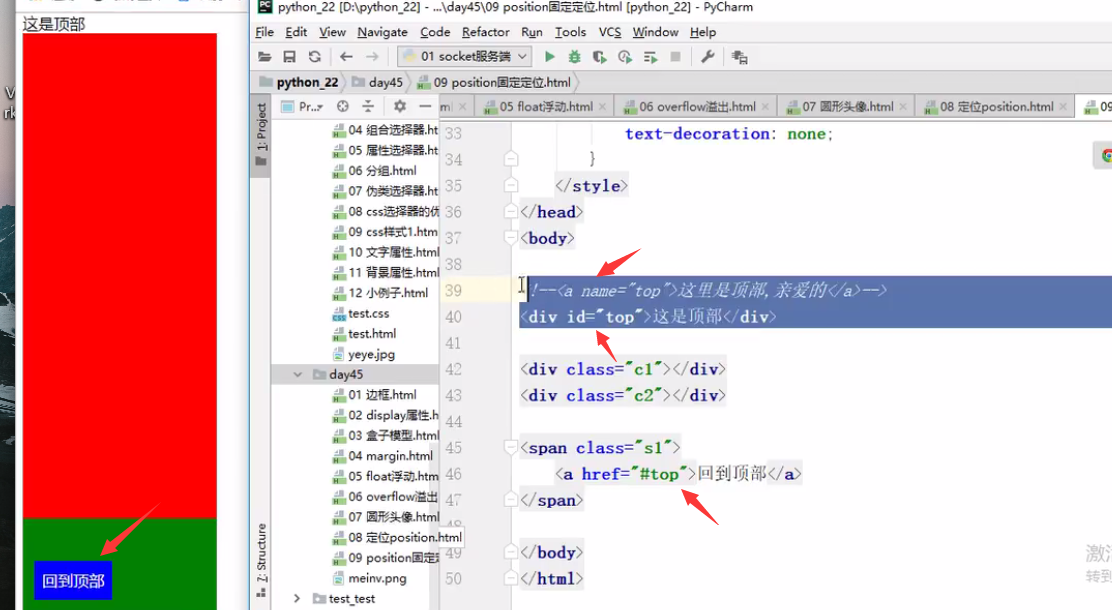Open the Project view selector dropdown
Viewport: 1112px width, 610px height.
(303, 106)
